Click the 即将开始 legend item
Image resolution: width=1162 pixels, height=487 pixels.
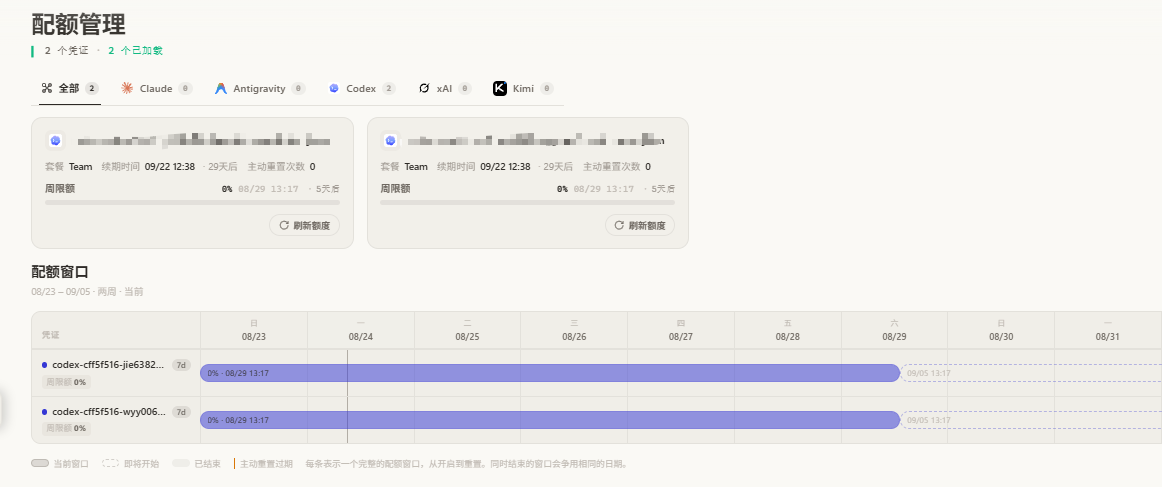point(130,464)
